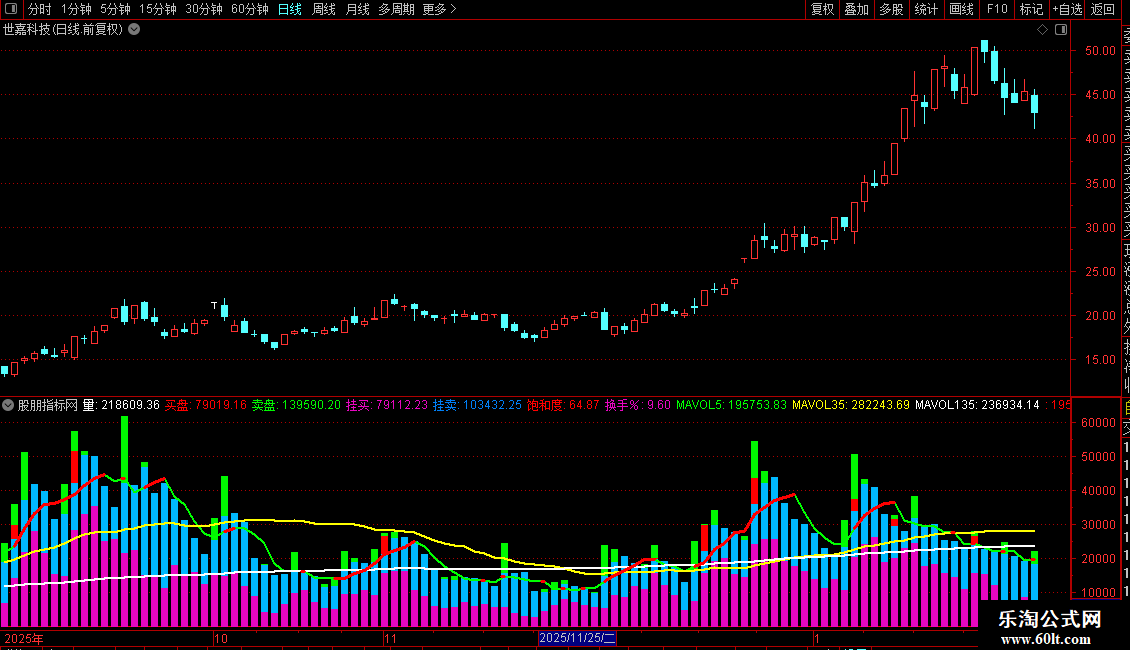Click the 饱和度: 64.87 value

pyautogui.click(x=563, y=405)
